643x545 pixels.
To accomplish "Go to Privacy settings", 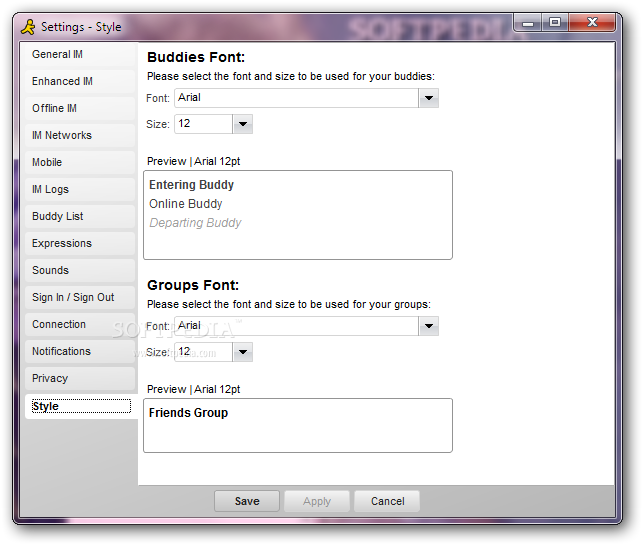I will pos(80,379).
